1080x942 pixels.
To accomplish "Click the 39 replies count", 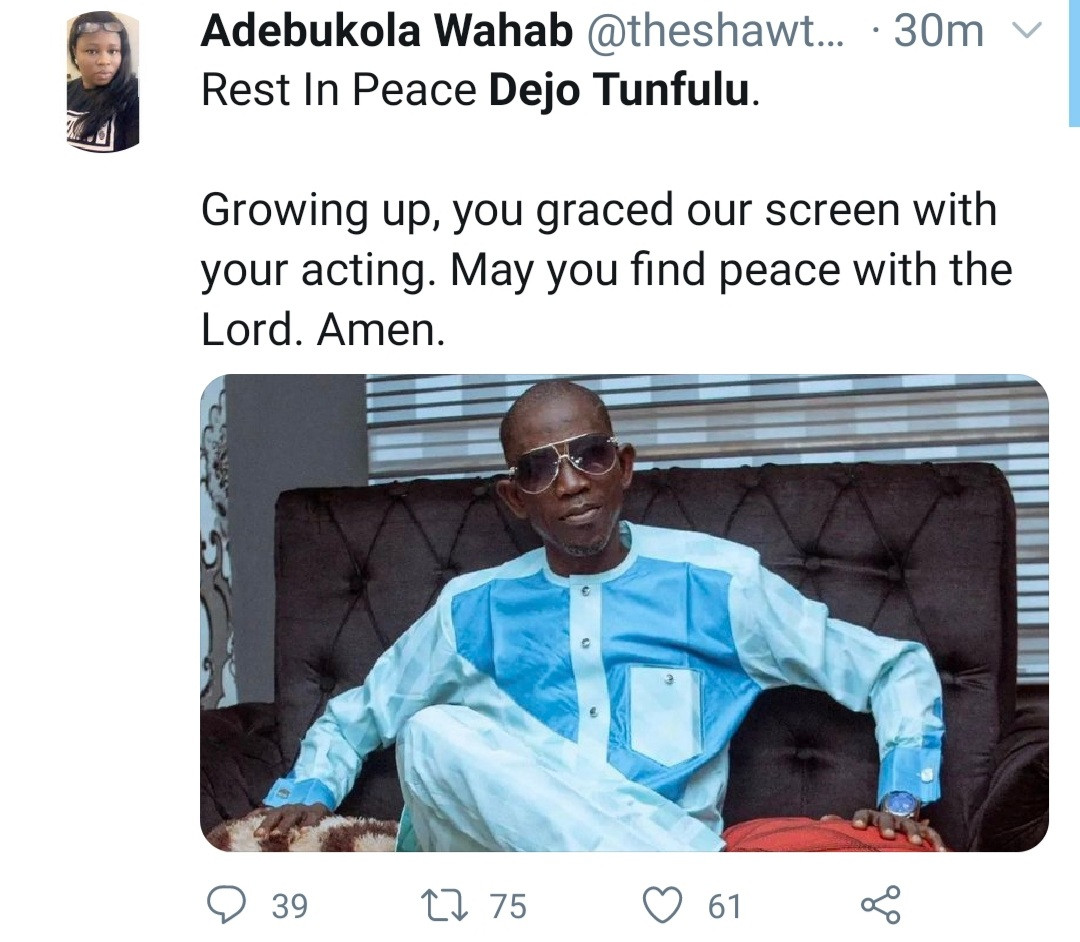I will [x=289, y=907].
